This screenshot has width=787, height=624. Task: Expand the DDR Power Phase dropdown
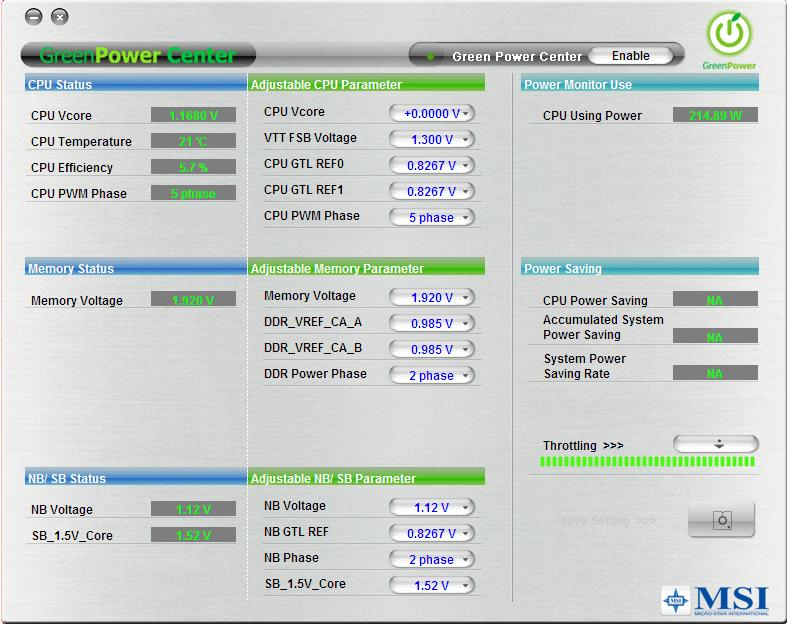[x=432, y=376]
